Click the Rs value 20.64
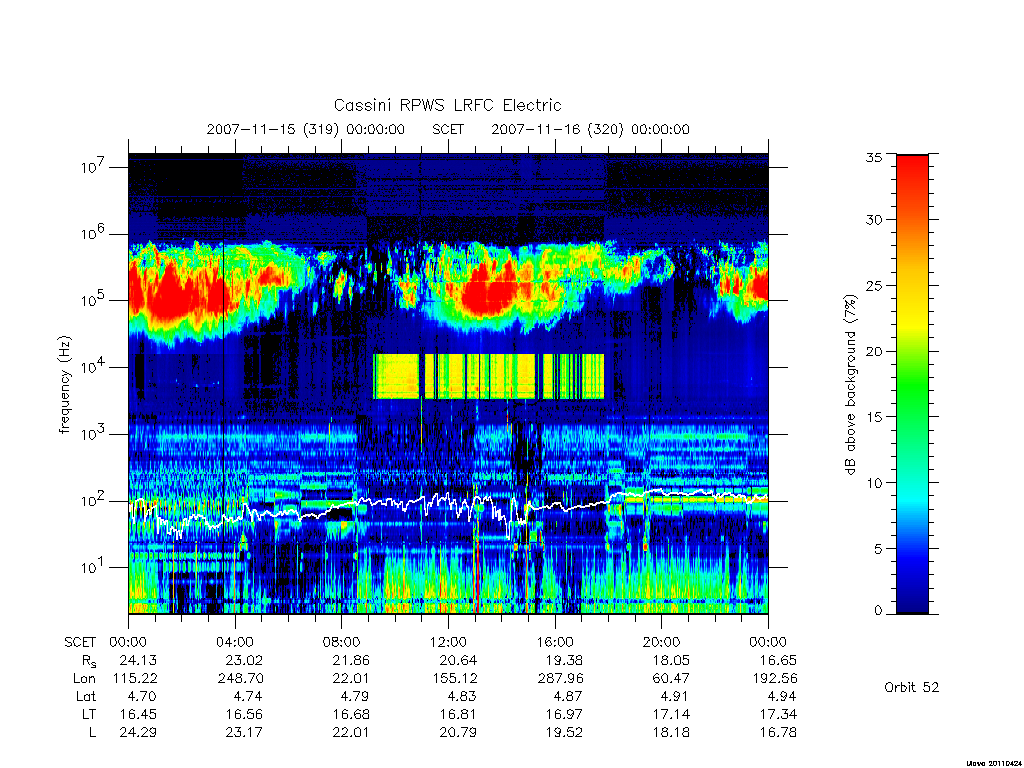This screenshot has height=768, width=1024. pos(458,660)
